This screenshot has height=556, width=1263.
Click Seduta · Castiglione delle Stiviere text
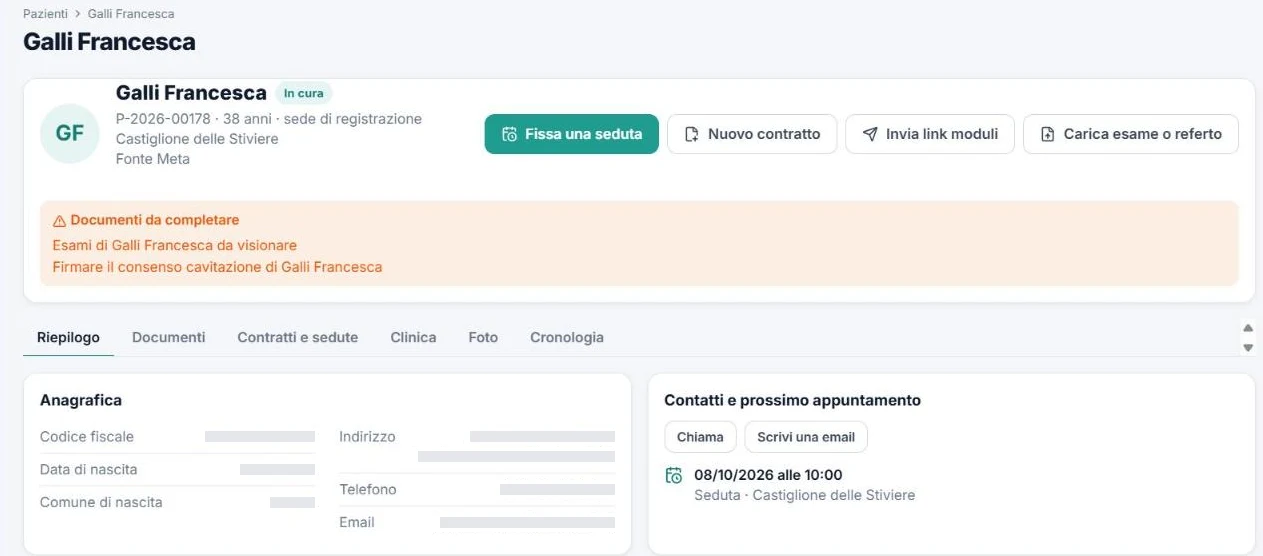pyautogui.click(x=804, y=495)
